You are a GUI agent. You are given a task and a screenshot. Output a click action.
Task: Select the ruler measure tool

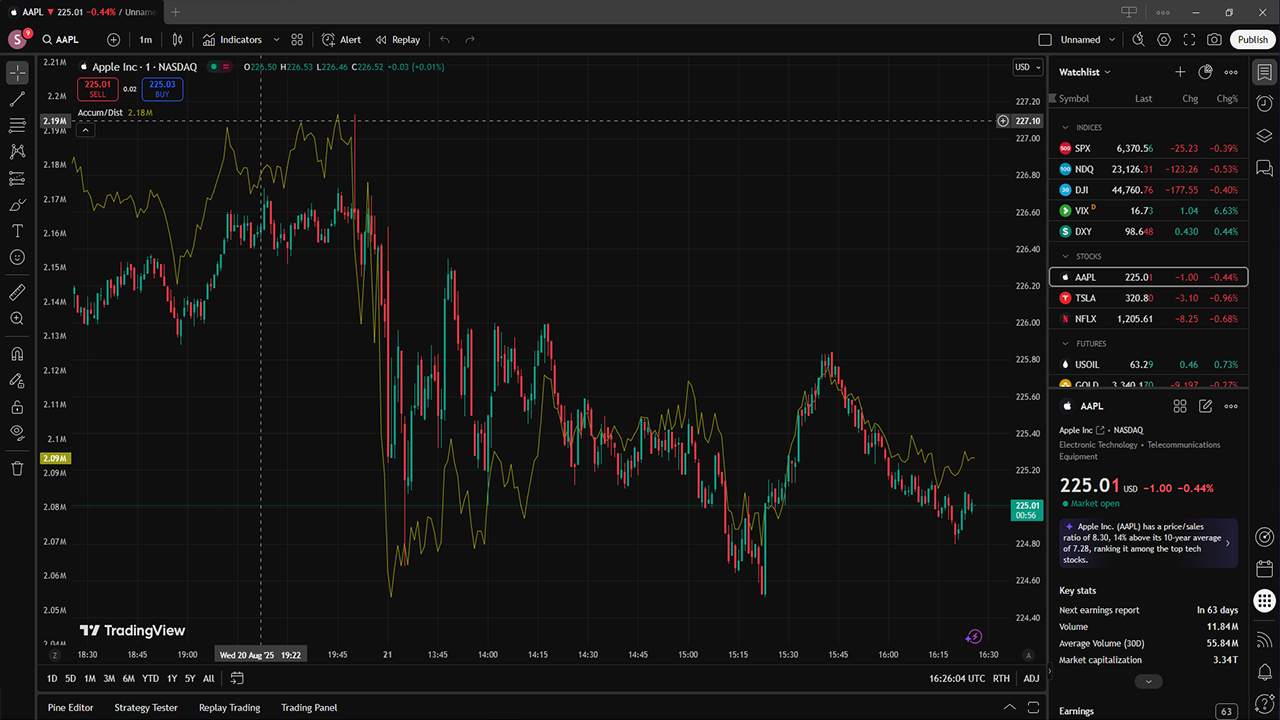pyautogui.click(x=17, y=292)
